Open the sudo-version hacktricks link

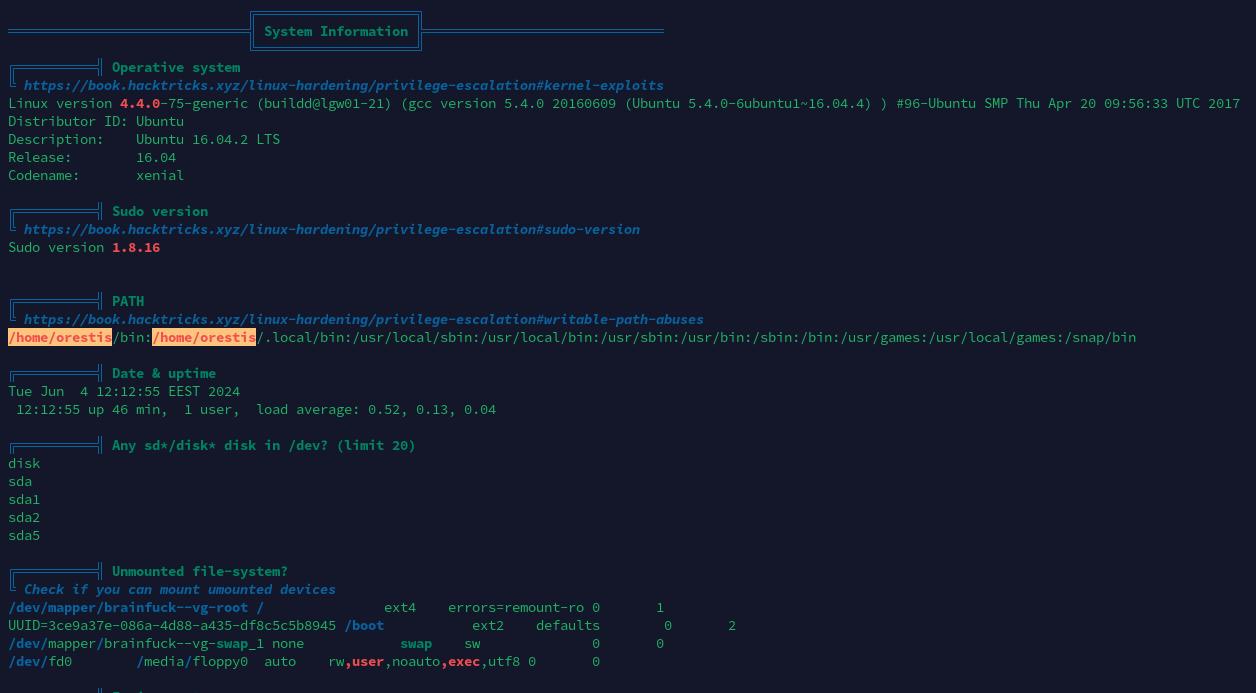pos(332,229)
